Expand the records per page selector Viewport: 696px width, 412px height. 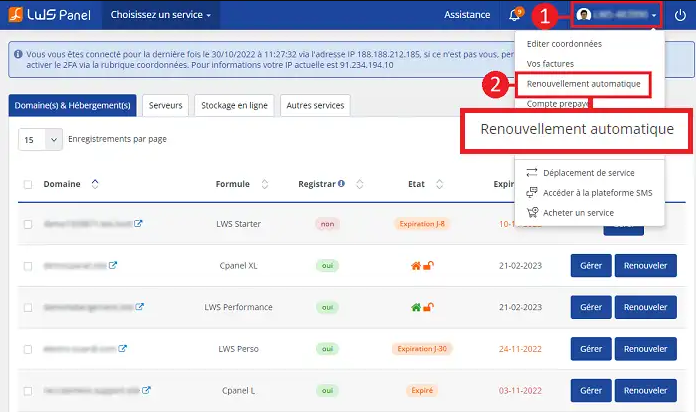click(x=40, y=140)
